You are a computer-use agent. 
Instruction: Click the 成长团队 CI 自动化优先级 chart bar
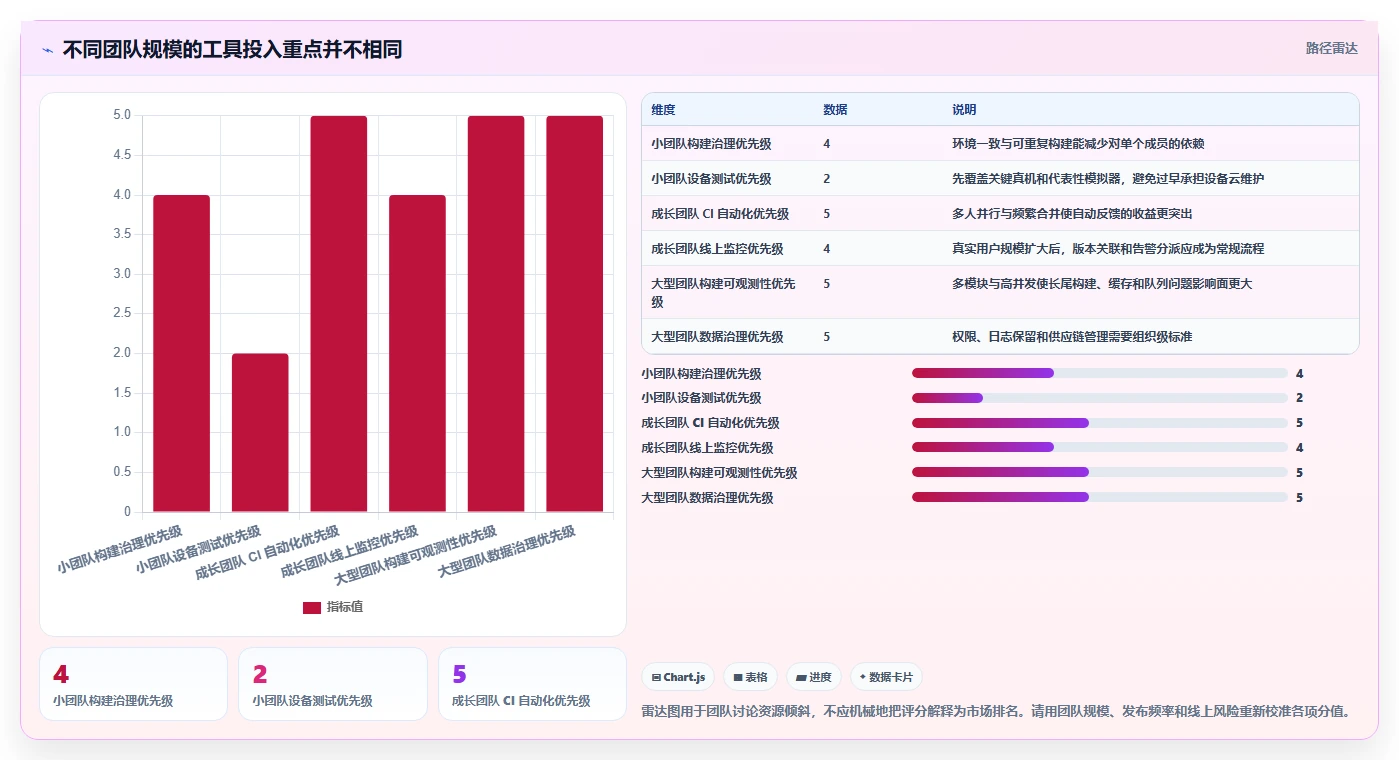click(x=339, y=314)
